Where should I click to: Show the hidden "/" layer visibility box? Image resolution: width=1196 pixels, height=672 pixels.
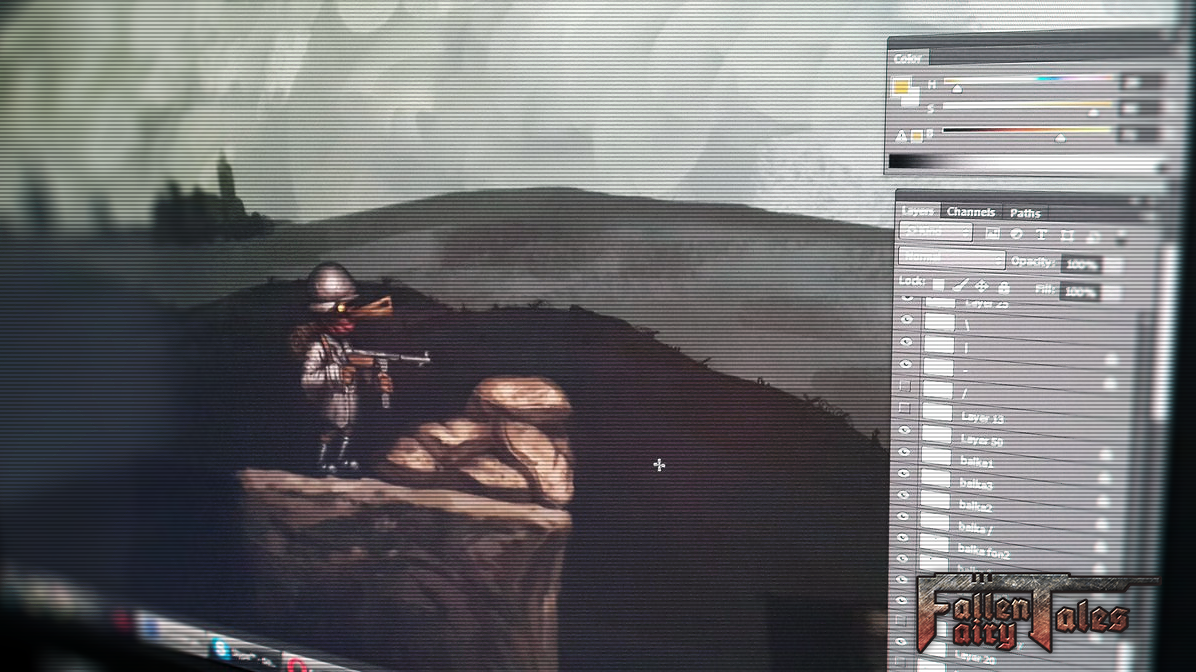[x=905, y=386]
